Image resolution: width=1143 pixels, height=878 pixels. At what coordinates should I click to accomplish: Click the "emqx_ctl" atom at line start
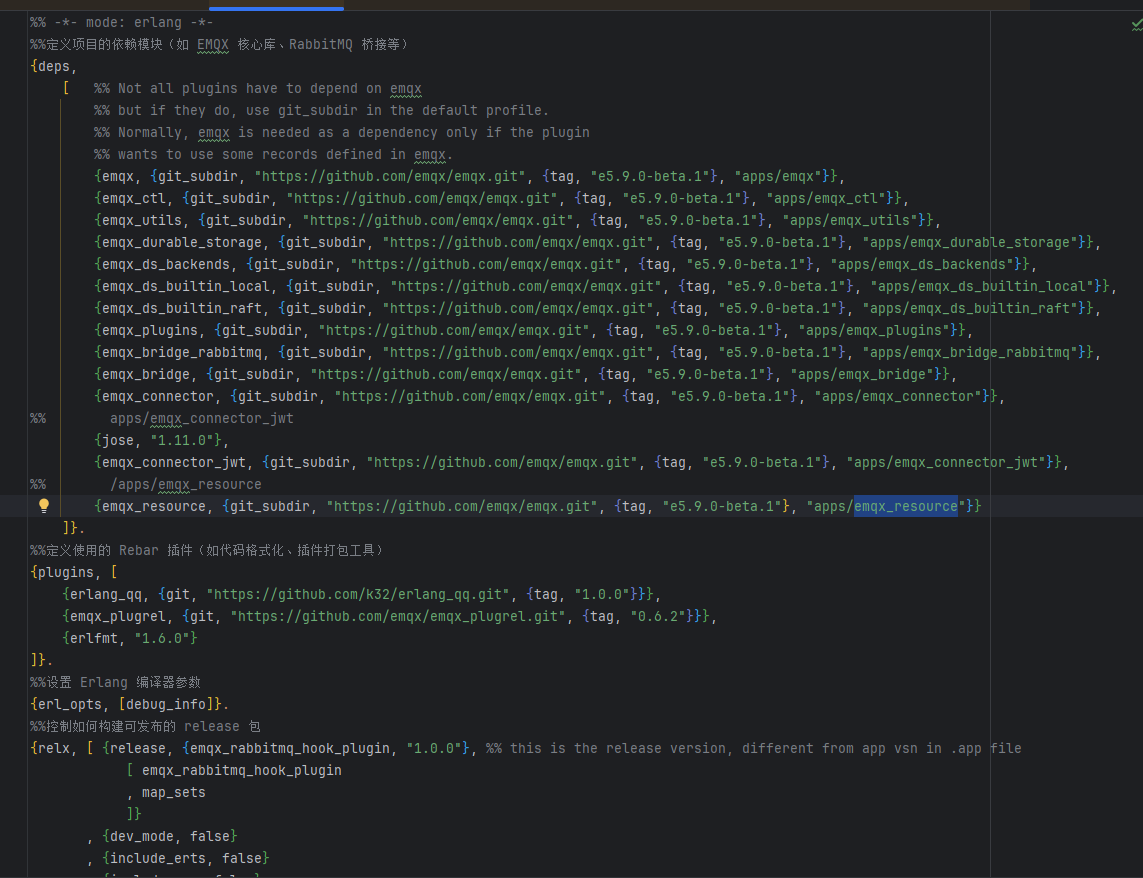point(134,198)
